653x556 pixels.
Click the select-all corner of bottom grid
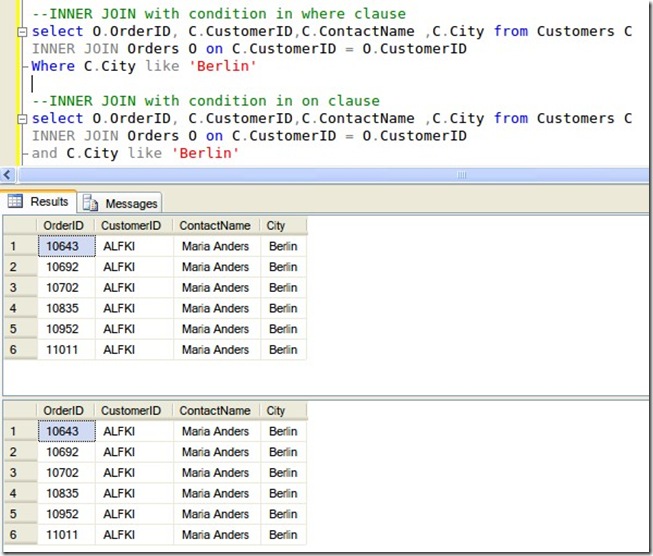point(18,410)
